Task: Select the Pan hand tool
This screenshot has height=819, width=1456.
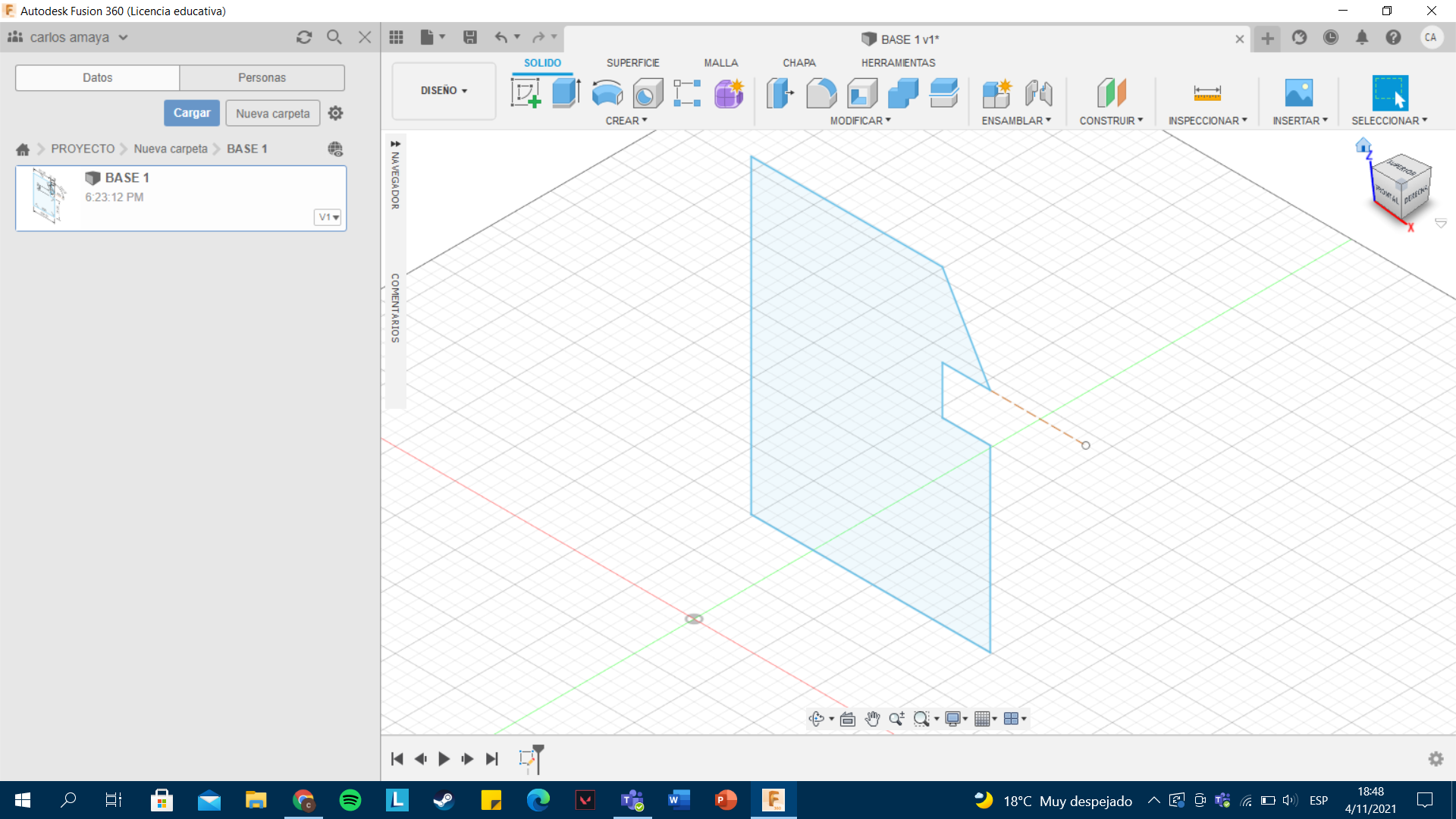Action: point(872,719)
